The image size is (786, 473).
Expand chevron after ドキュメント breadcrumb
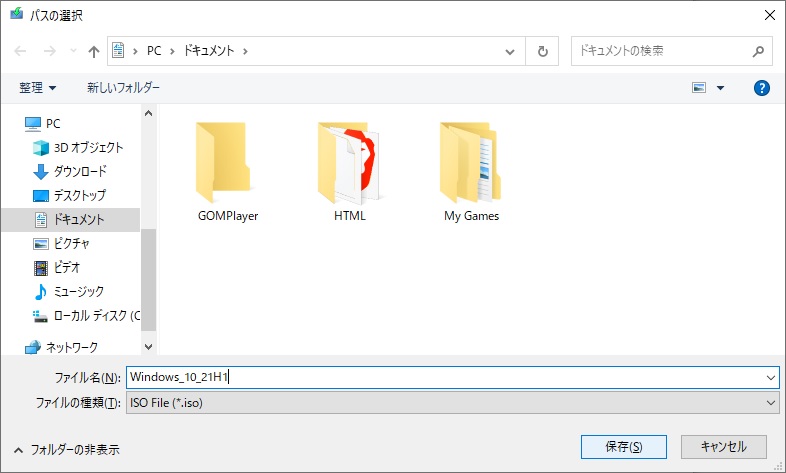click(x=245, y=51)
